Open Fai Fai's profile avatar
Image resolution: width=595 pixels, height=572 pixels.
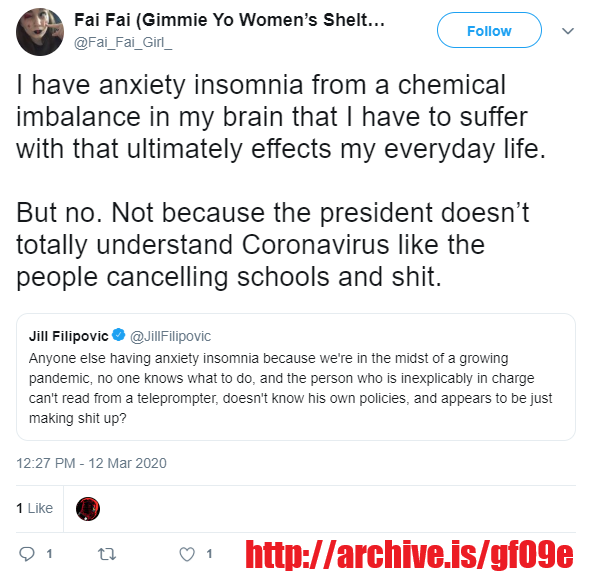pos(40,32)
